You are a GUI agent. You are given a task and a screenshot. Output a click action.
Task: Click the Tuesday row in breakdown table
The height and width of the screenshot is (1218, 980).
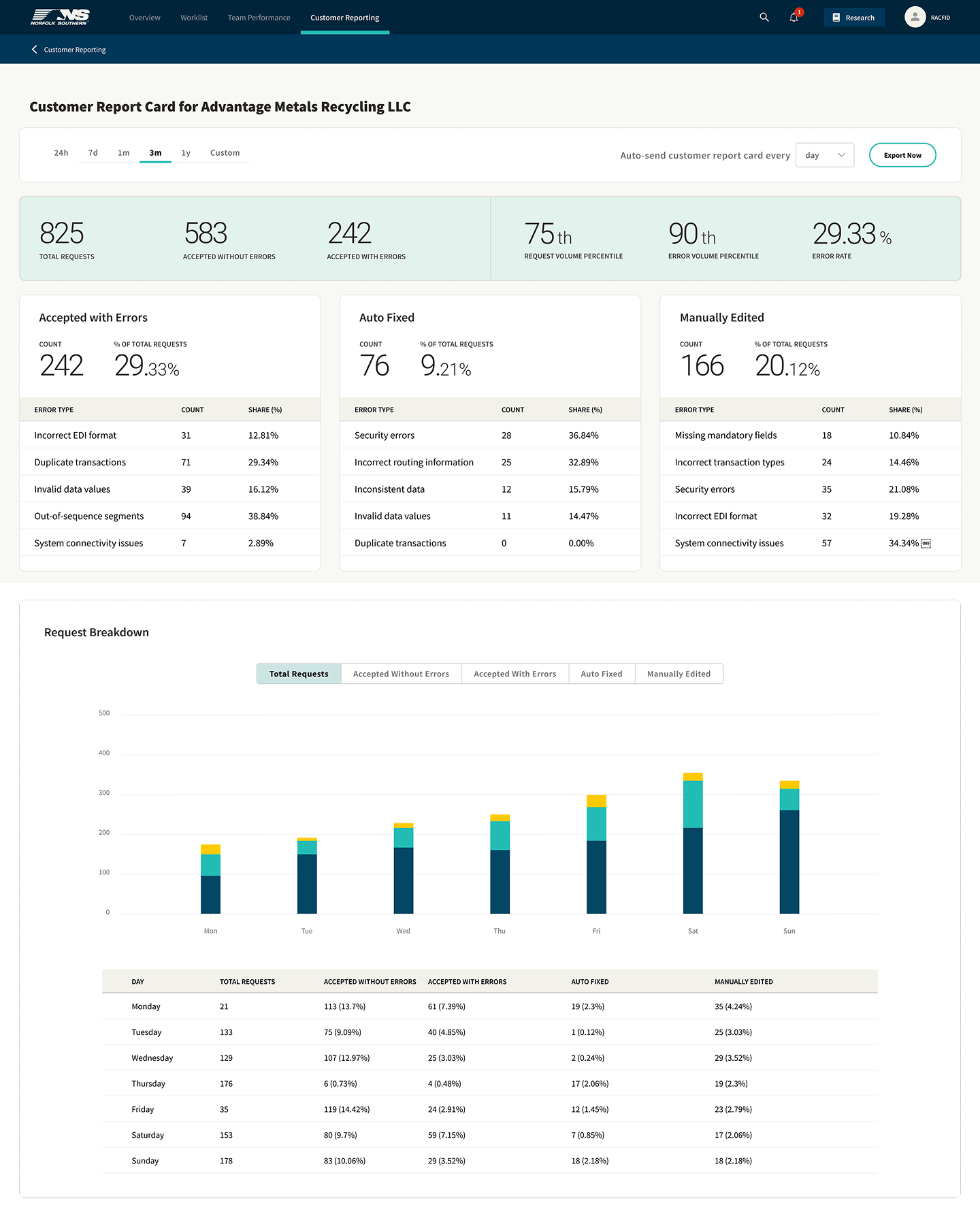(x=490, y=1032)
